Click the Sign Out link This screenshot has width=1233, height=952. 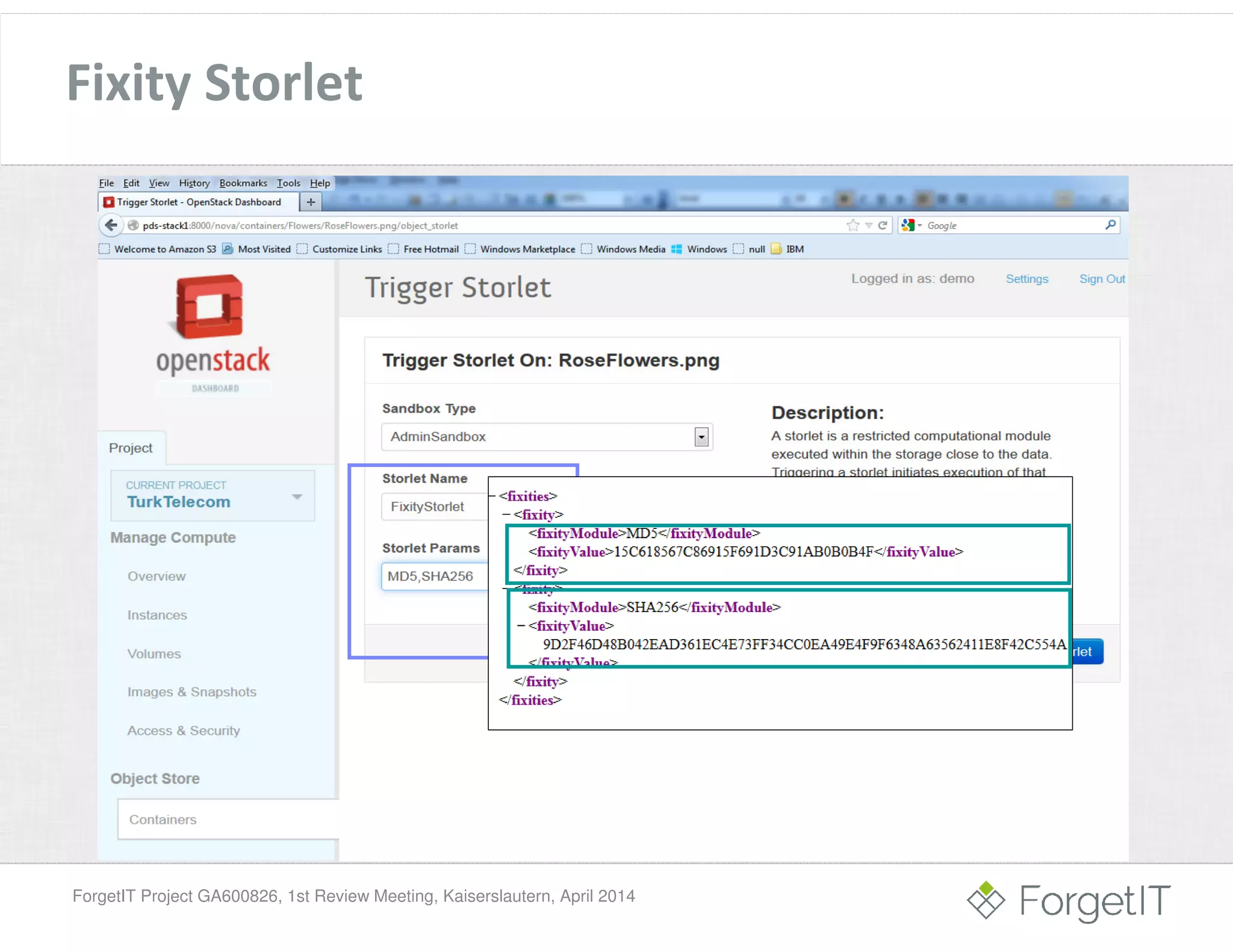pyautogui.click(x=1102, y=279)
